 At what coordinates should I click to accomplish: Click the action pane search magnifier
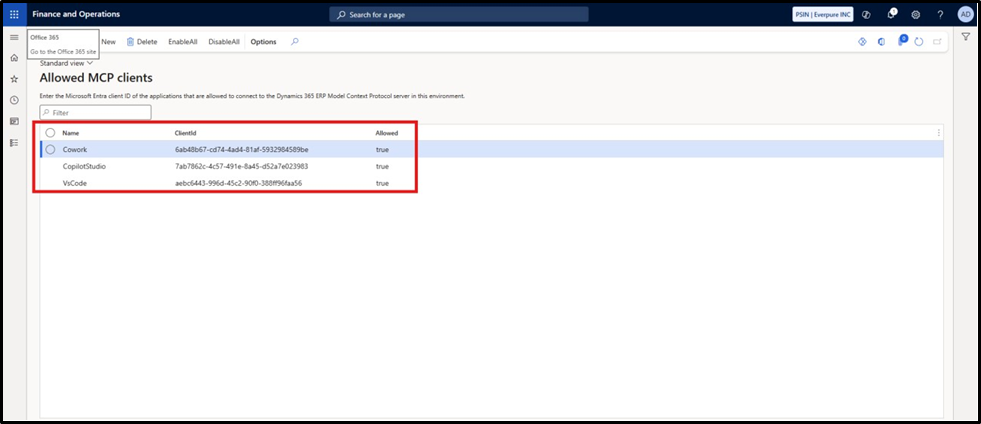tap(295, 42)
